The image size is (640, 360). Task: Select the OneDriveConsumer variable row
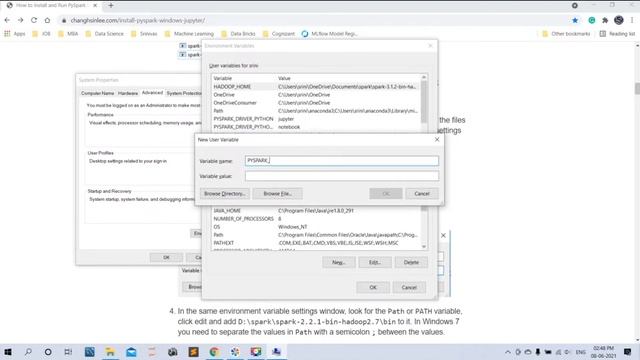click(316, 103)
